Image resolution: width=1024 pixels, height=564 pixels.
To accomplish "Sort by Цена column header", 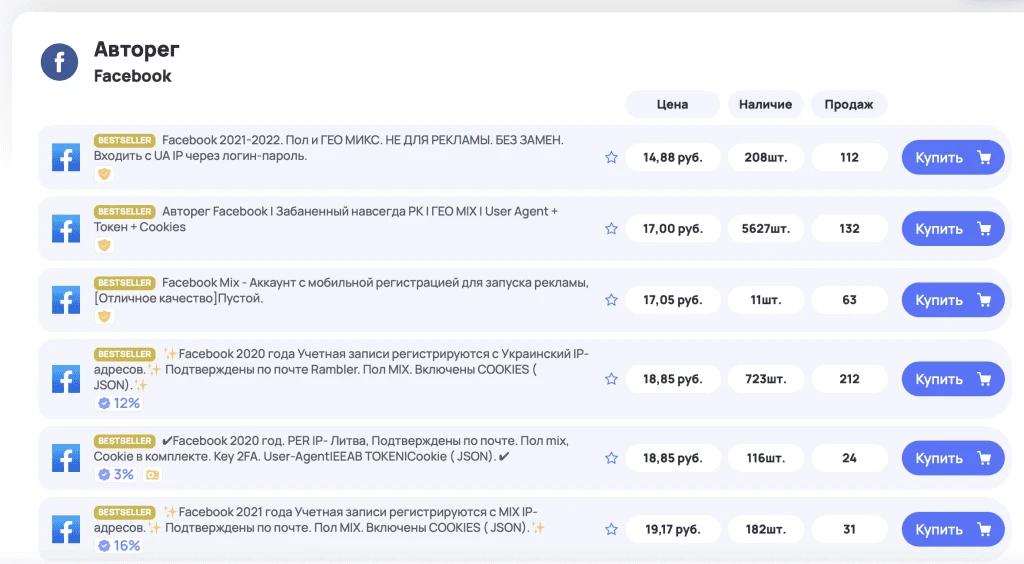I will 673,104.
